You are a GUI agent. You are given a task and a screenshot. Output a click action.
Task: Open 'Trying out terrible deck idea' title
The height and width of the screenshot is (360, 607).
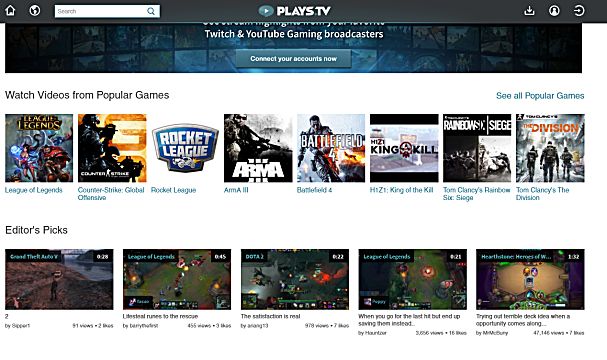[523, 320]
